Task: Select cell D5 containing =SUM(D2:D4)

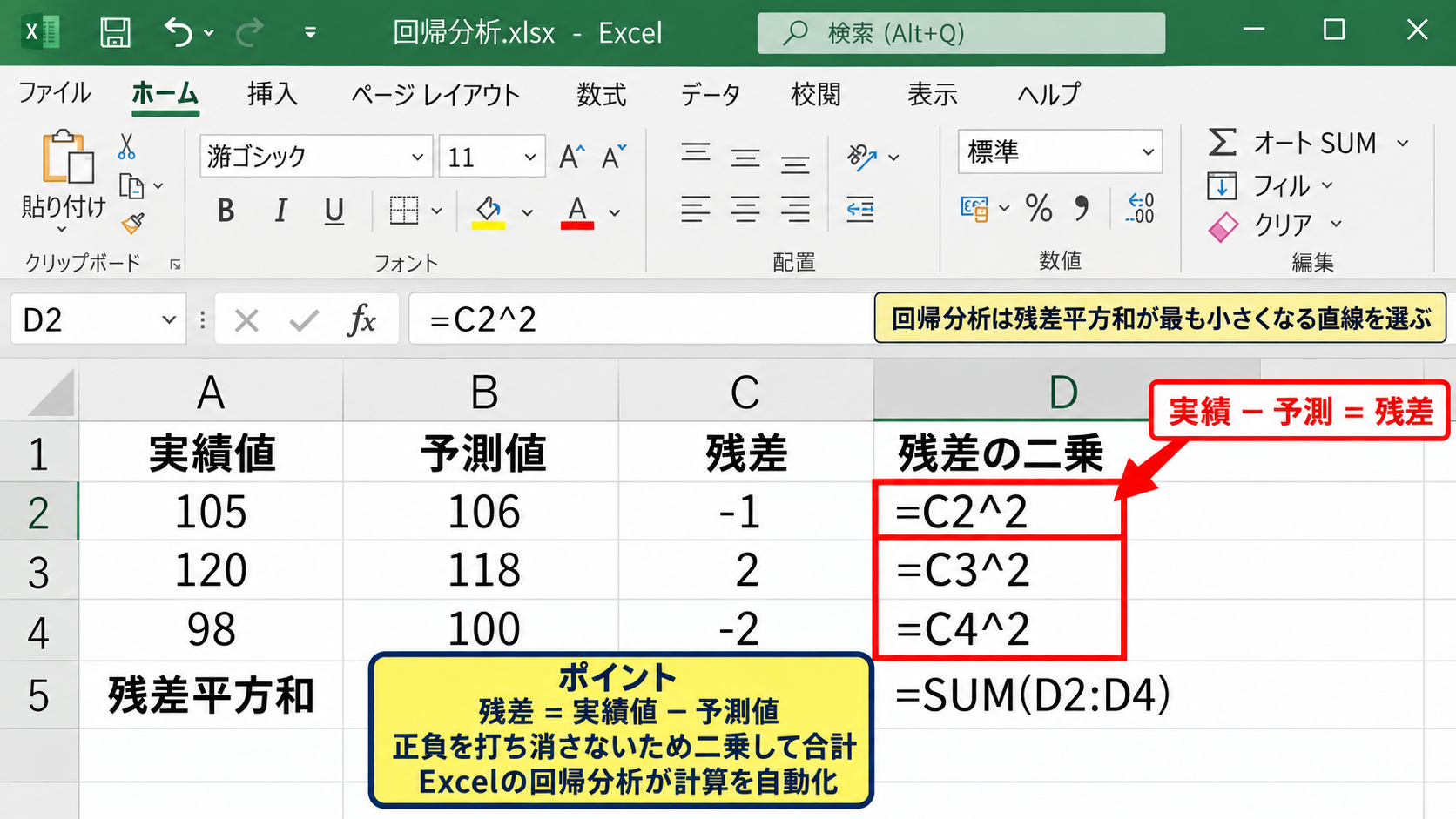Action: [x=1067, y=695]
